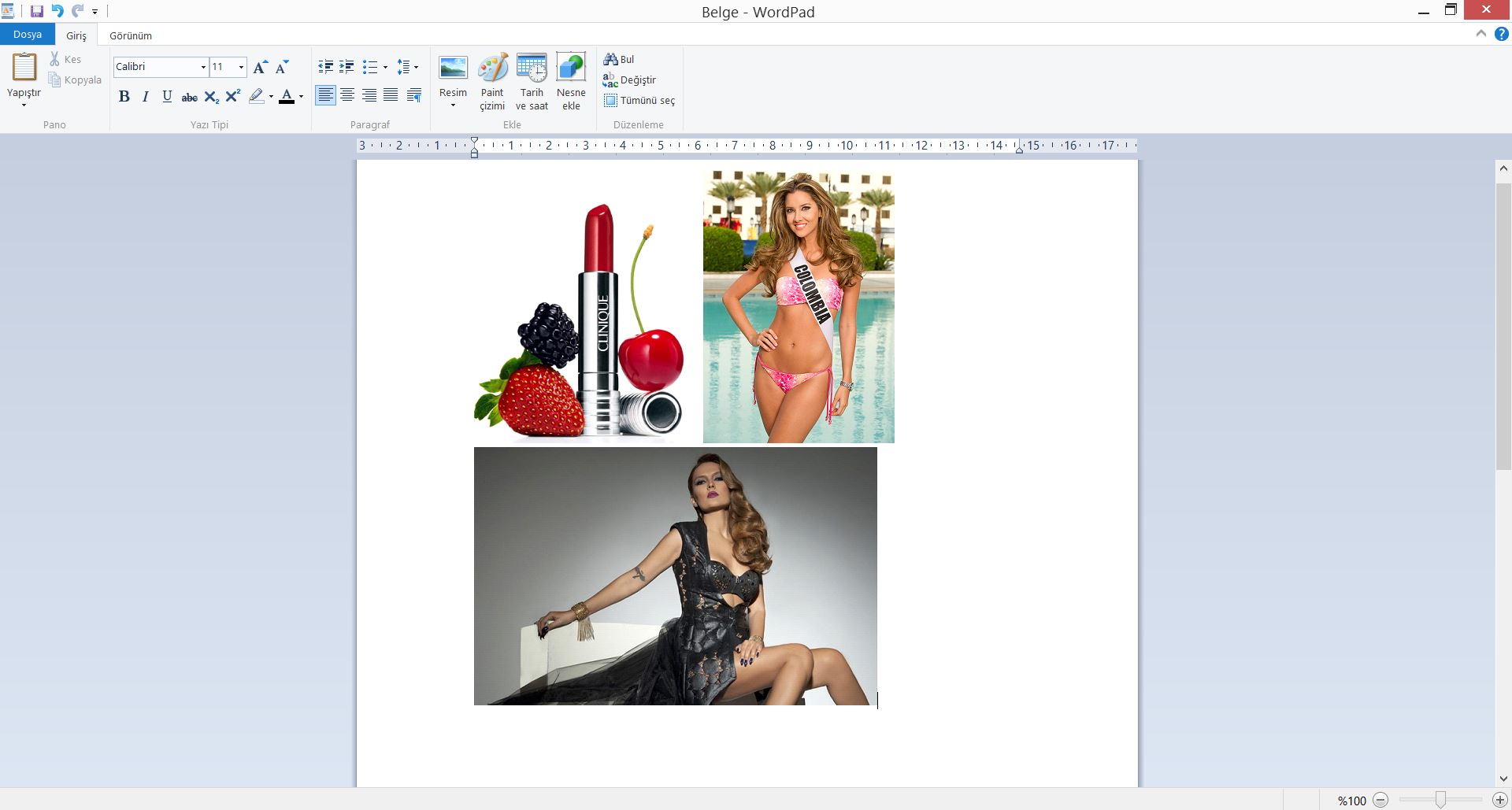Image resolution: width=1512 pixels, height=810 pixels.
Task: Align text left
Action: coord(325,95)
